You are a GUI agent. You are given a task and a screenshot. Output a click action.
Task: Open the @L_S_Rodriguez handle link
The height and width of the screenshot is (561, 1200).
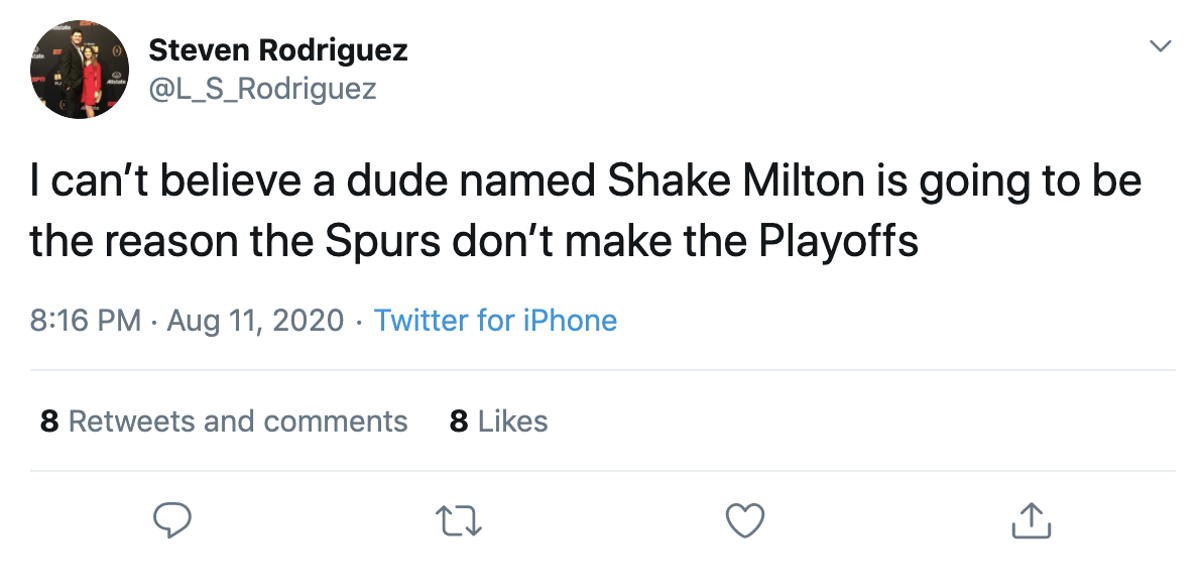(262, 89)
